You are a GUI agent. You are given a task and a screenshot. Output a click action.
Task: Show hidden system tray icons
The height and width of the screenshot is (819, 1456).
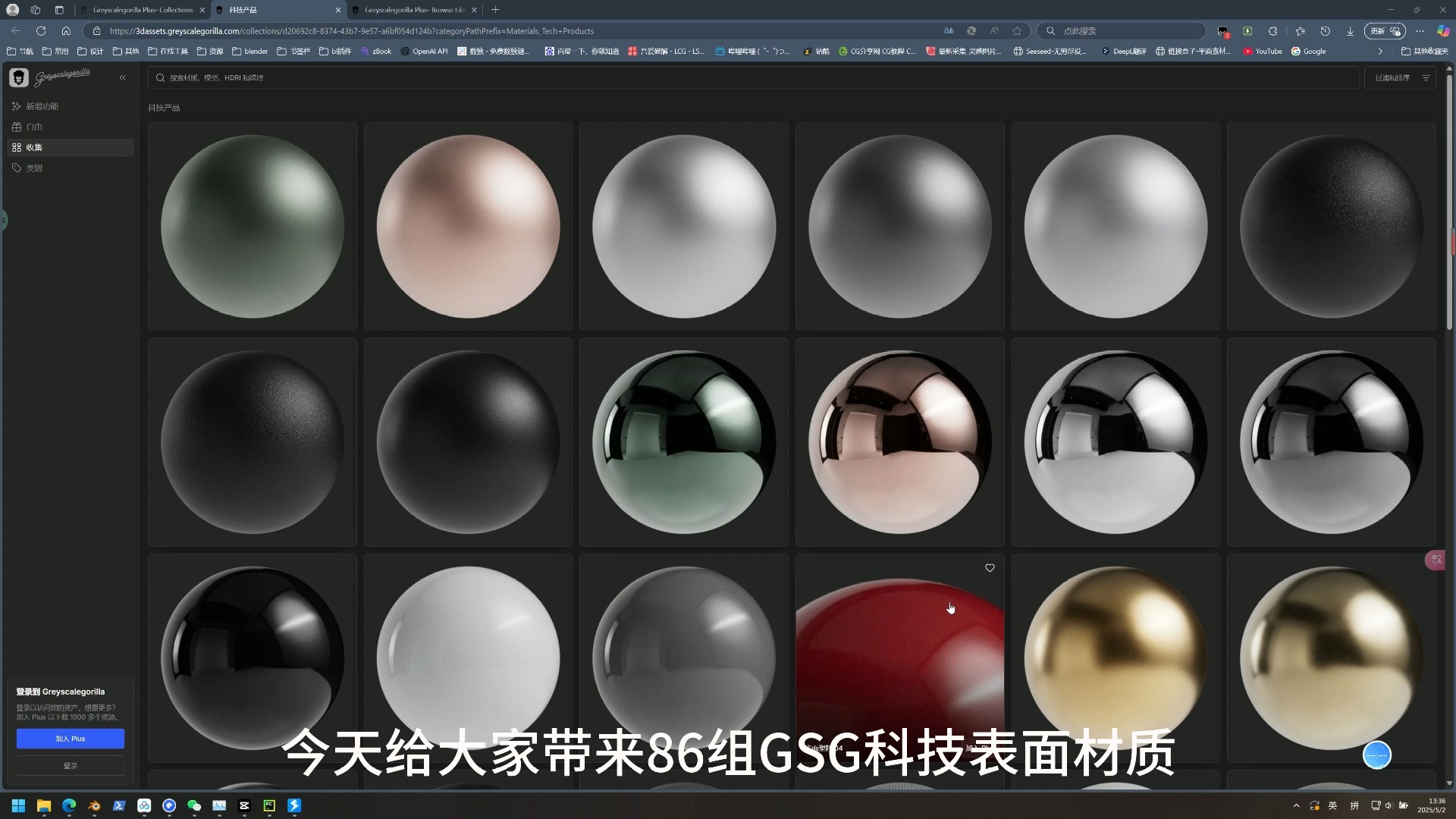click(1296, 805)
